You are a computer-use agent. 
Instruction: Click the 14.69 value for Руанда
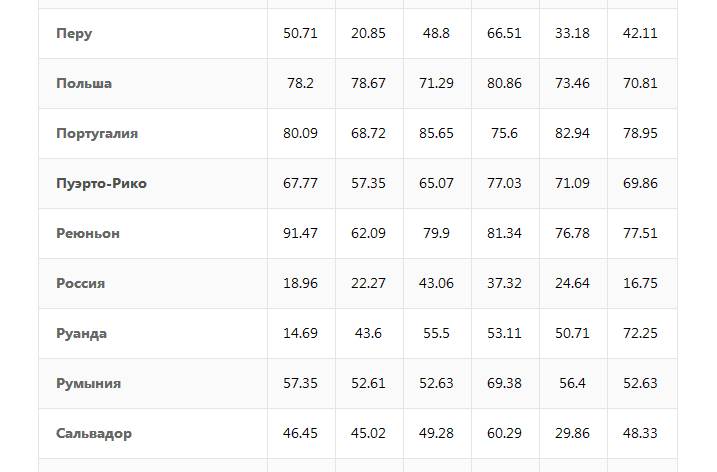[x=300, y=333]
